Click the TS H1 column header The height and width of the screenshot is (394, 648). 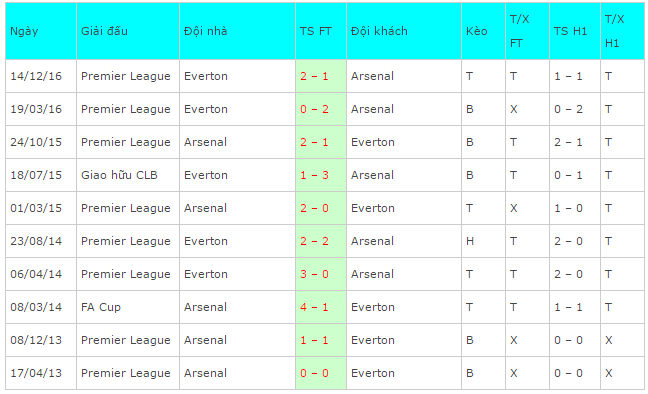[x=574, y=31]
